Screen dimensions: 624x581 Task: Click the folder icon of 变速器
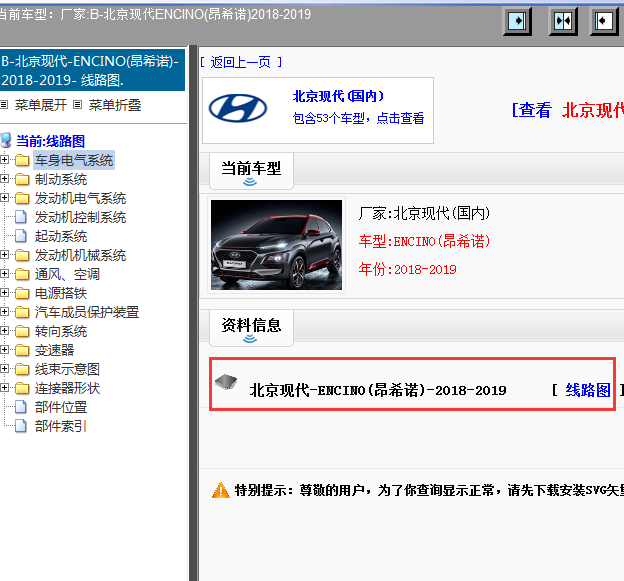22,350
